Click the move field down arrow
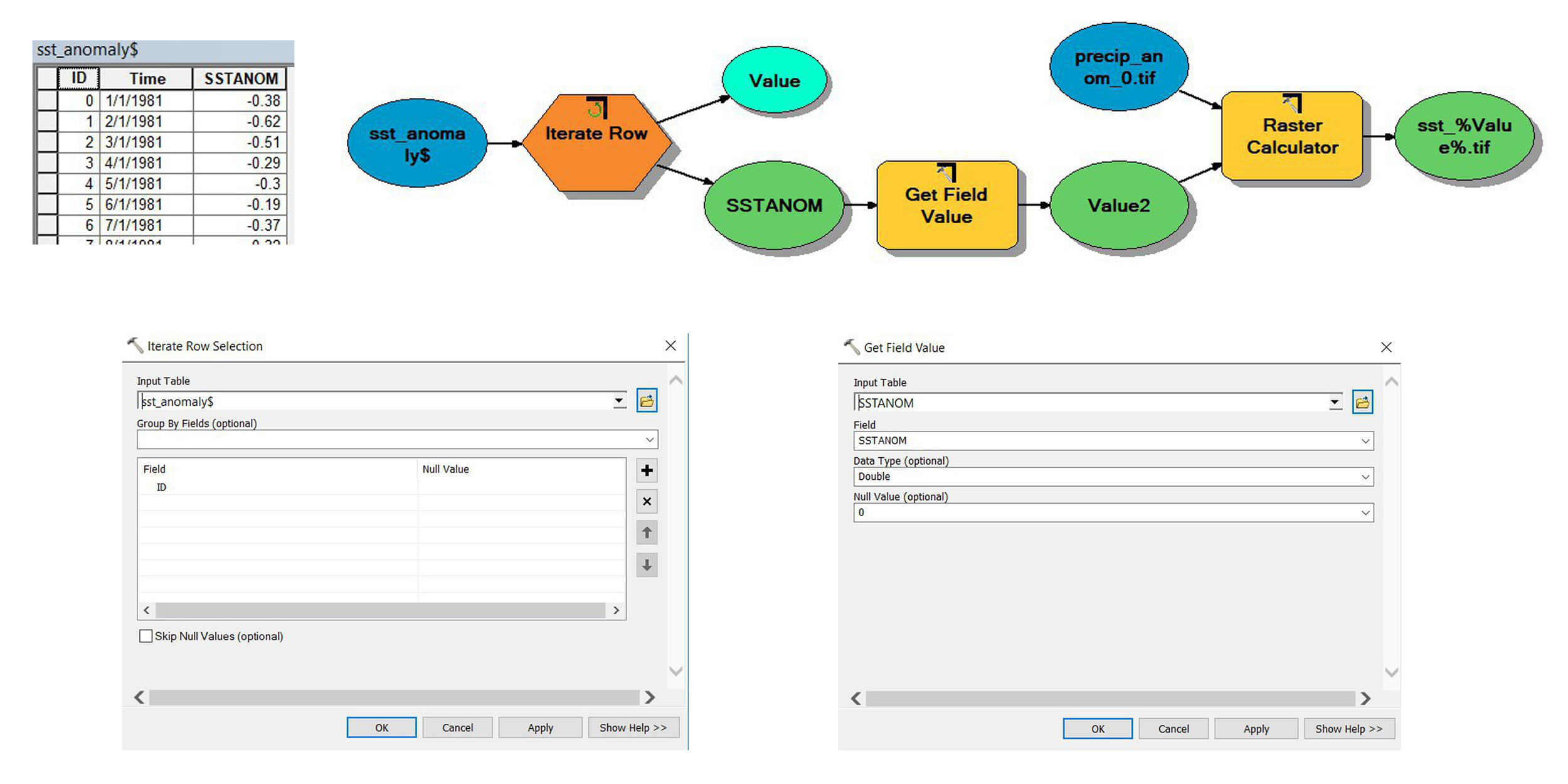Viewport: 1568px width, 784px height. point(647,565)
